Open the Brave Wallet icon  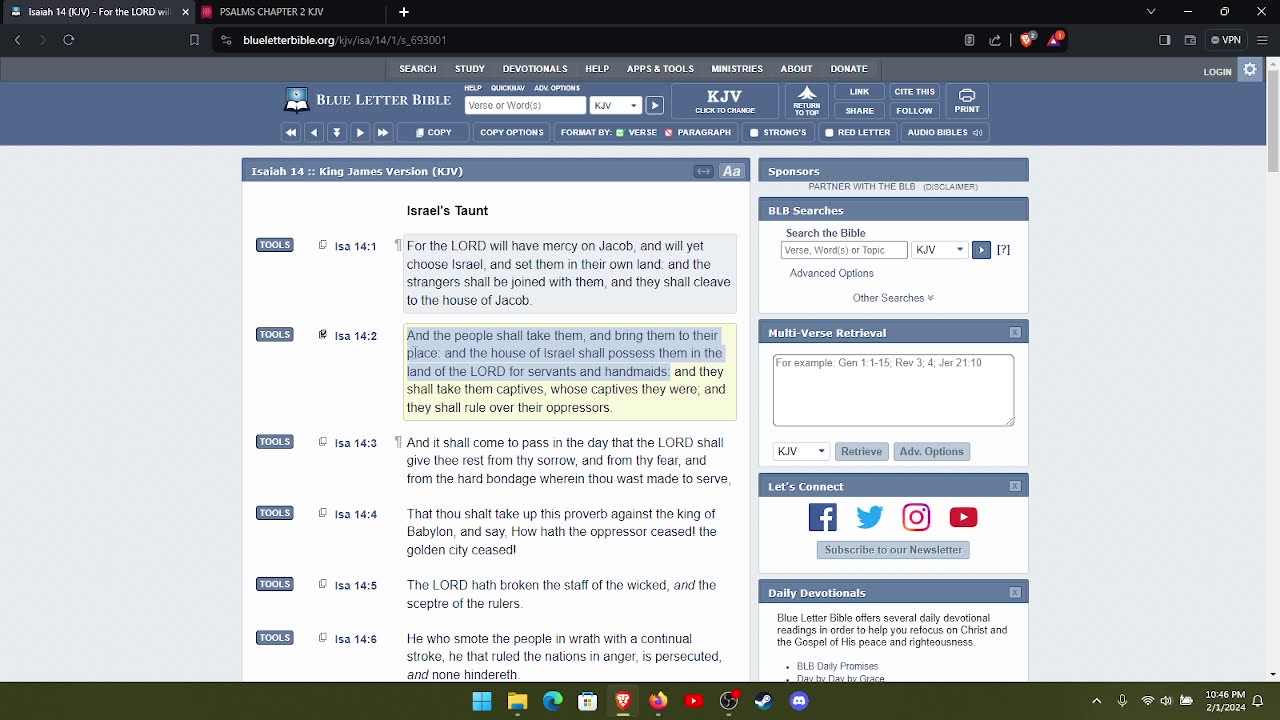point(1190,40)
